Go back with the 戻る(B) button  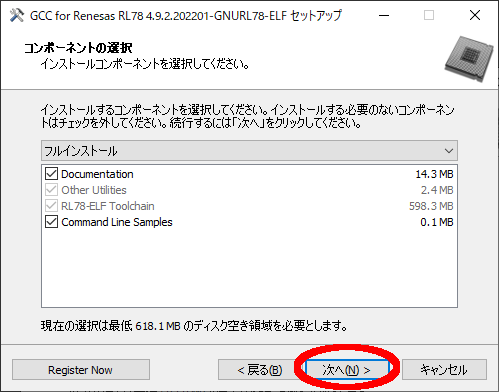(x=260, y=370)
